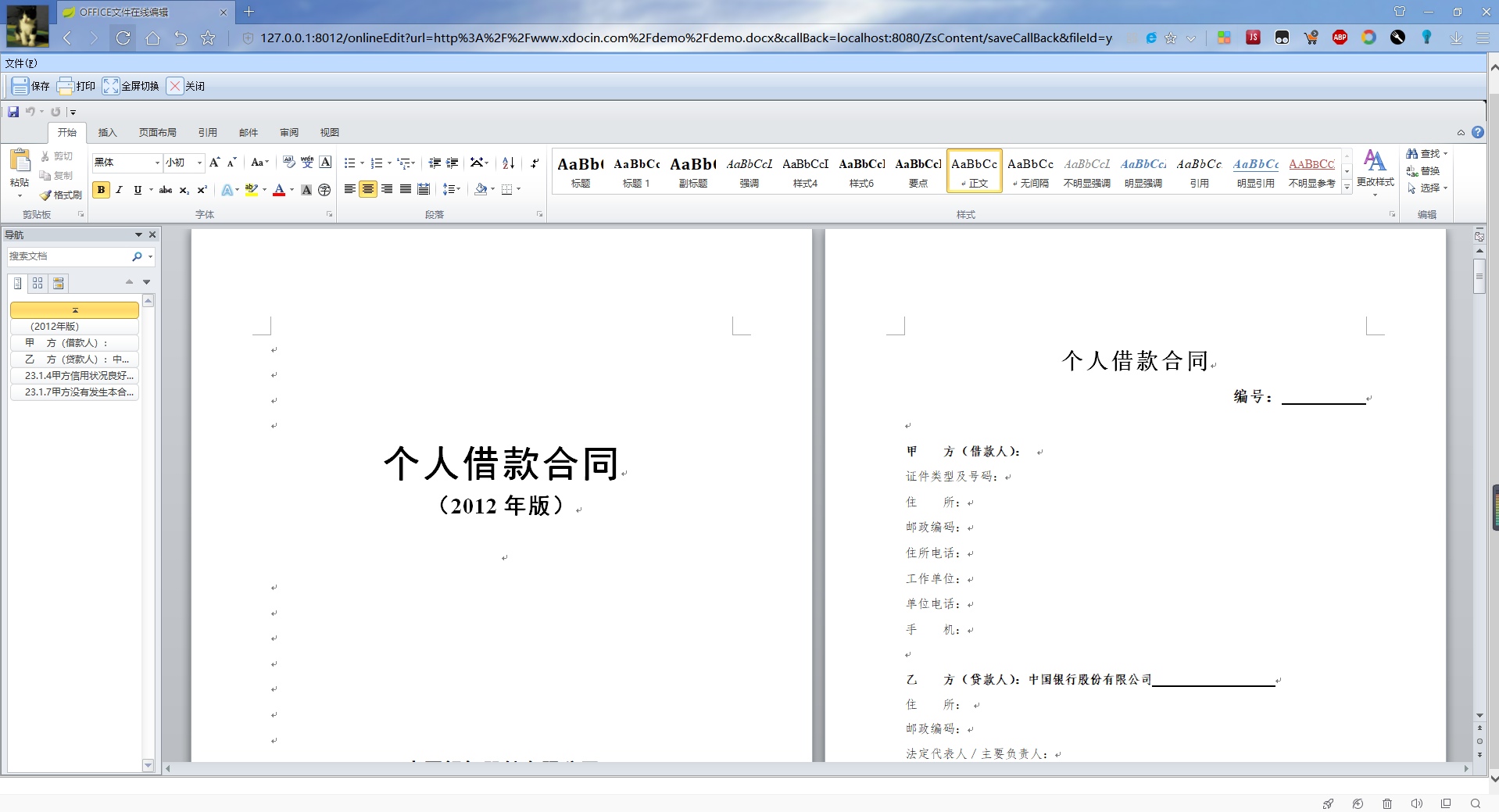Switch to the 视图 ribbon tab
Screen dimensions: 1499x812
click(x=330, y=132)
